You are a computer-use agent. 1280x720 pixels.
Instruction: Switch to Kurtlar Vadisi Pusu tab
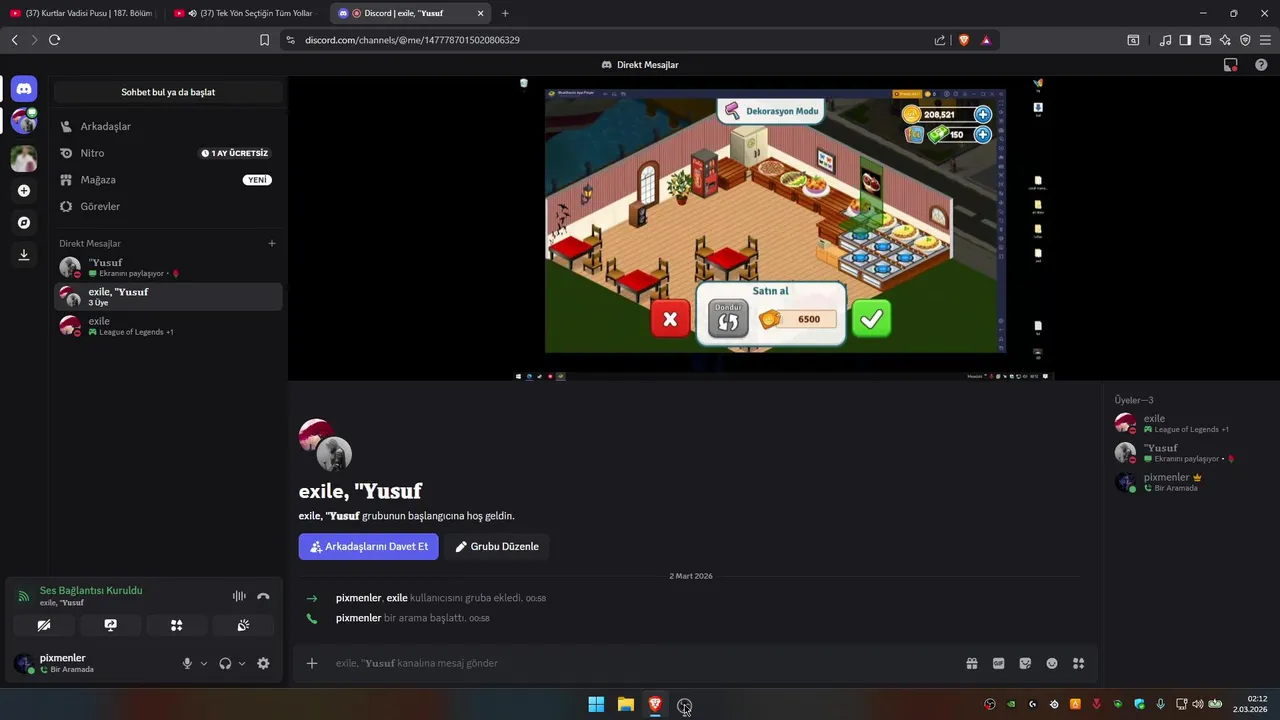82,13
